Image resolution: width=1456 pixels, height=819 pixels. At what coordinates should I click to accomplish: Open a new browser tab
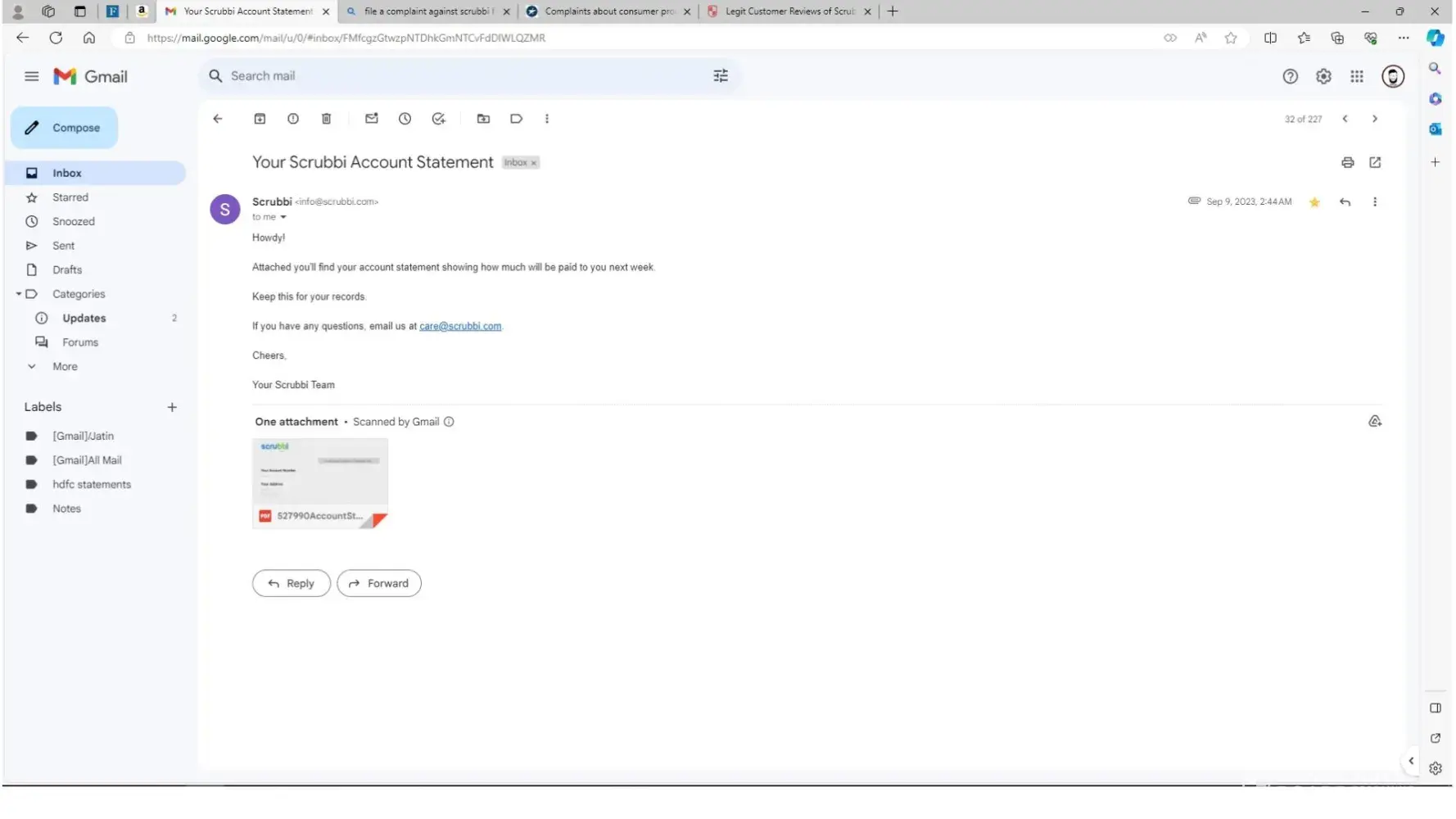coord(893,11)
